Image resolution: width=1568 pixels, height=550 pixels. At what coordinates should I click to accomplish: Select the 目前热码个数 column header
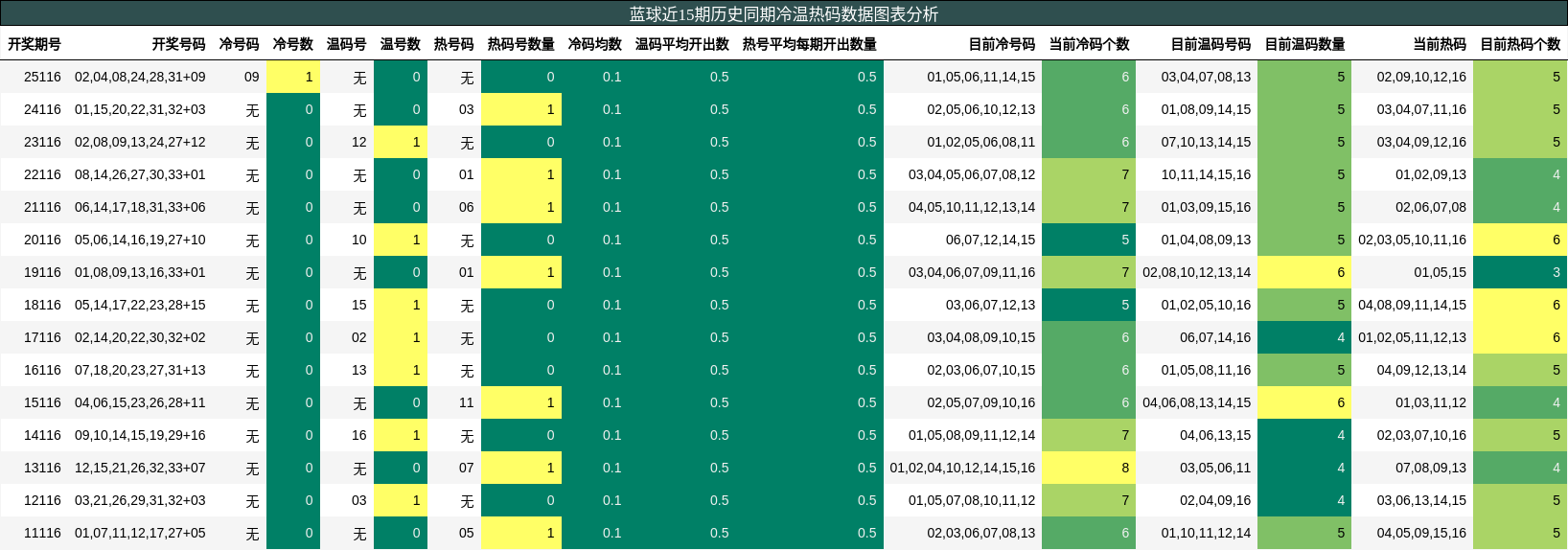click(1520, 44)
